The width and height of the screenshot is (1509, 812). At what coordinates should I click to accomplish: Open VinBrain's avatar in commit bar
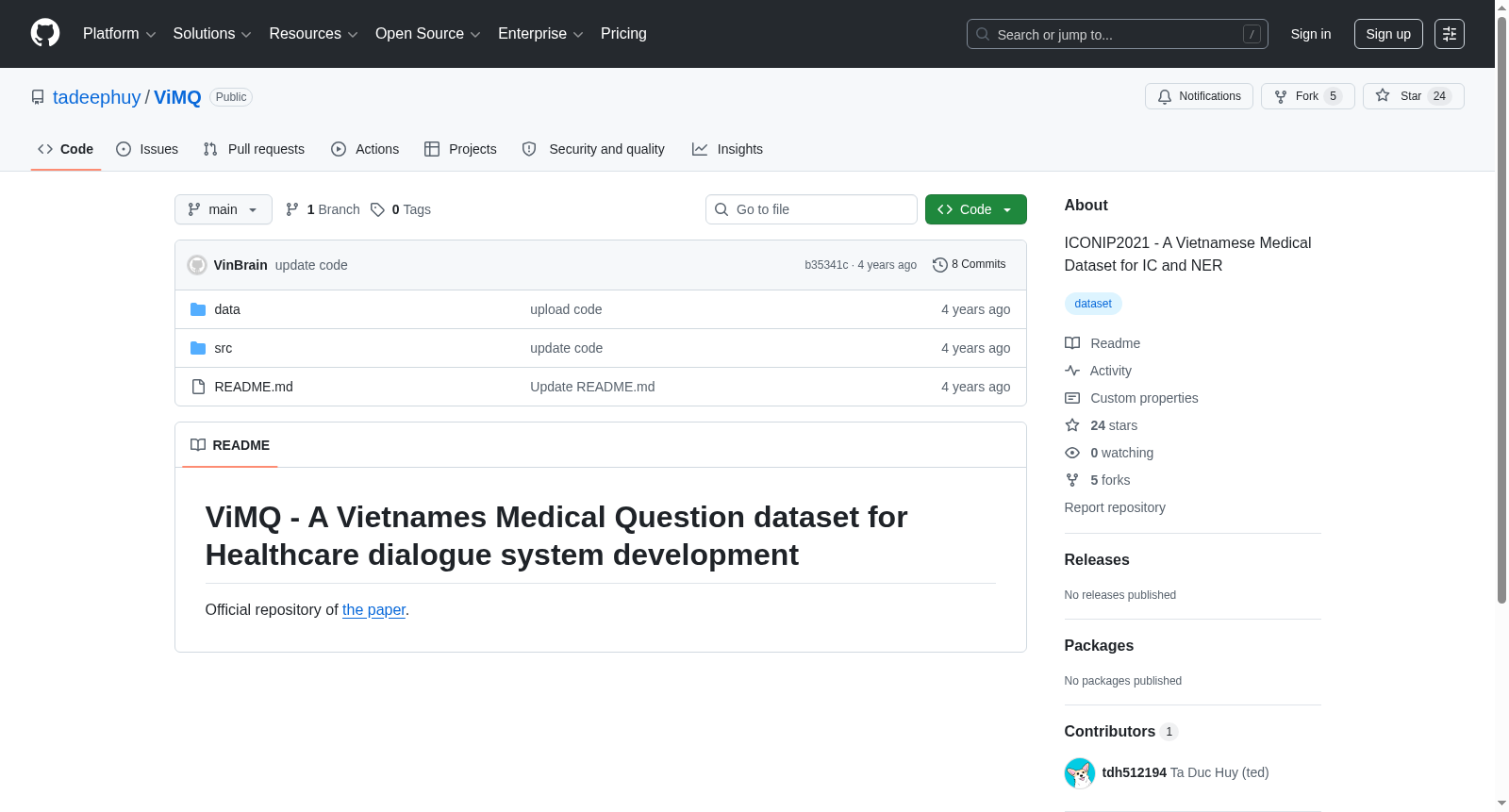pyautogui.click(x=197, y=265)
